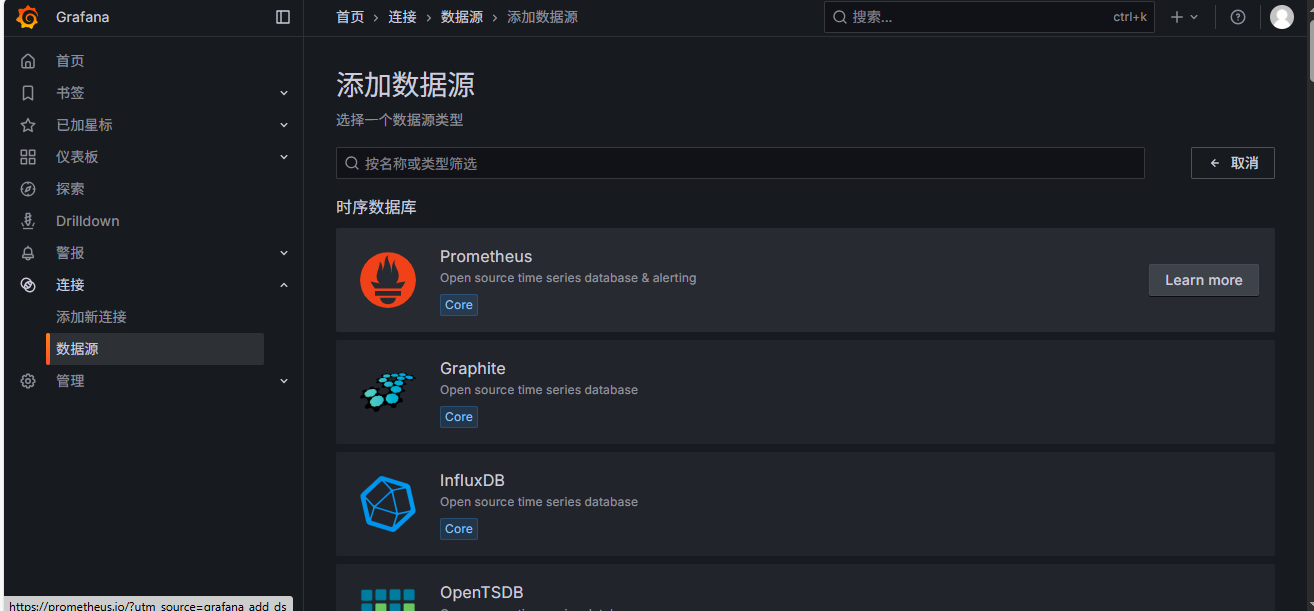Click the Drilldown icon in sidebar
This screenshot has width=1314, height=611.
click(28, 221)
